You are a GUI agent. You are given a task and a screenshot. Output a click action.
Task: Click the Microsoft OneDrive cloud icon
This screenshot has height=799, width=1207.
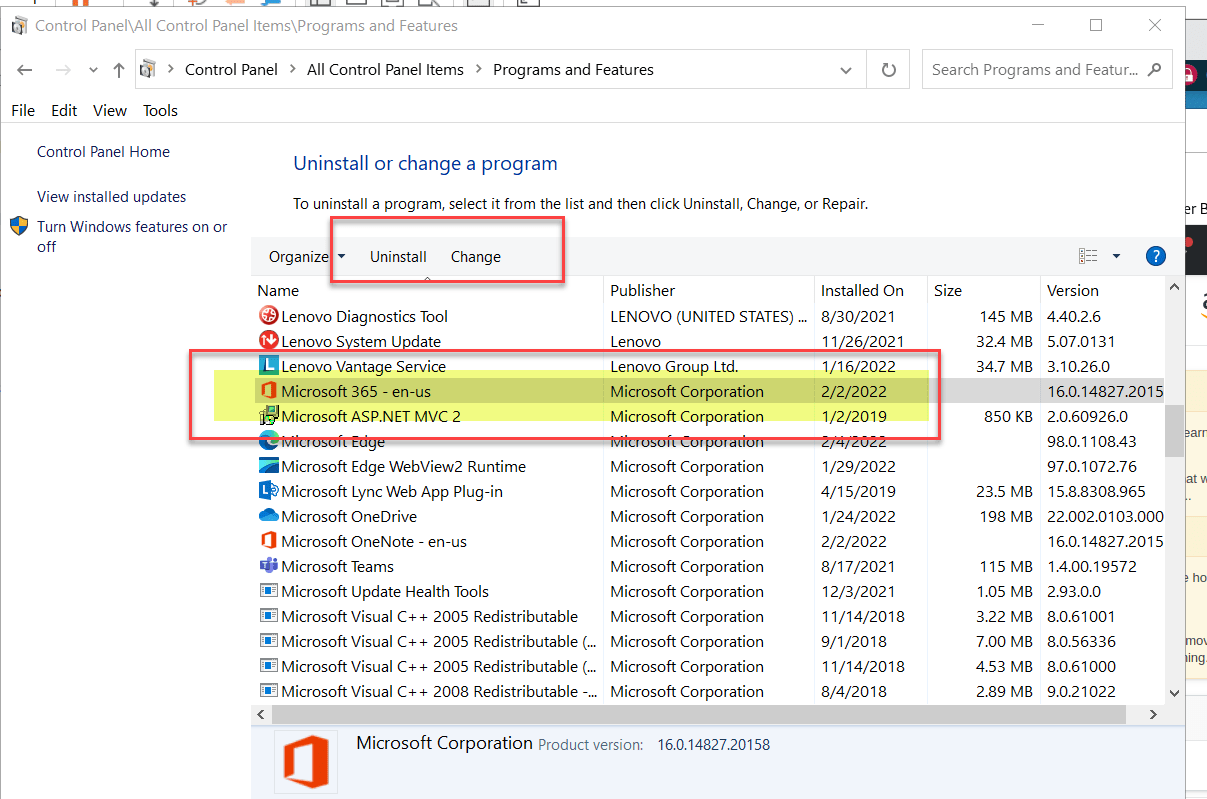point(268,516)
